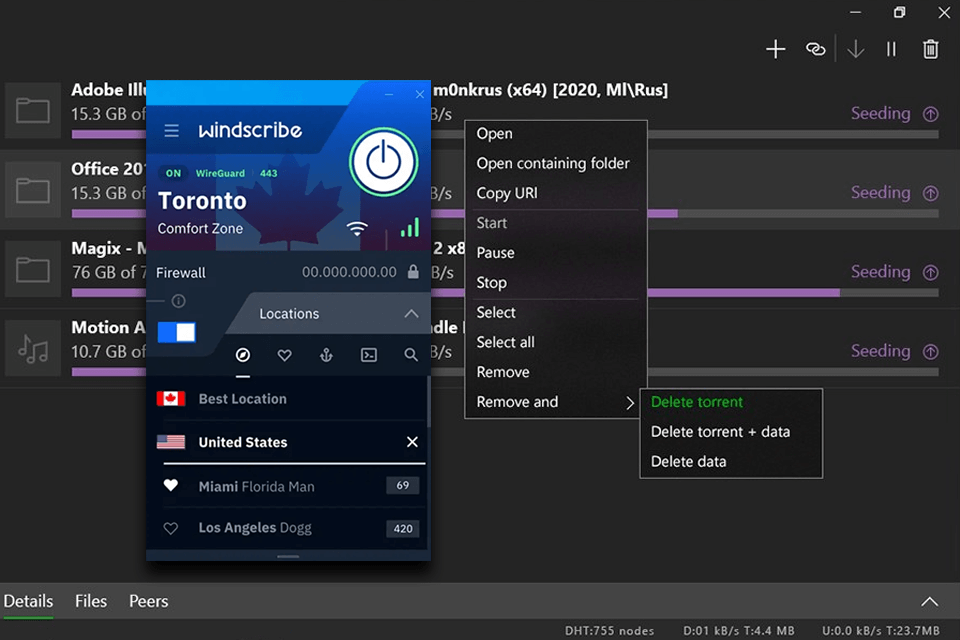Choose Remove in context menu
This screenshot has width=960, height=640.
pos(556,372)
